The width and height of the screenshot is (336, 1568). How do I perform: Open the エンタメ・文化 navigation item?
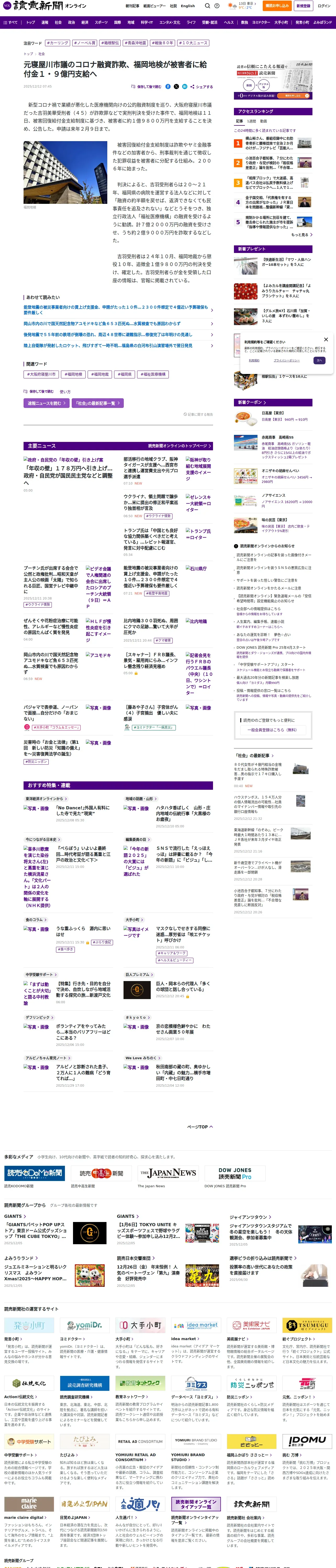[170, 22]
